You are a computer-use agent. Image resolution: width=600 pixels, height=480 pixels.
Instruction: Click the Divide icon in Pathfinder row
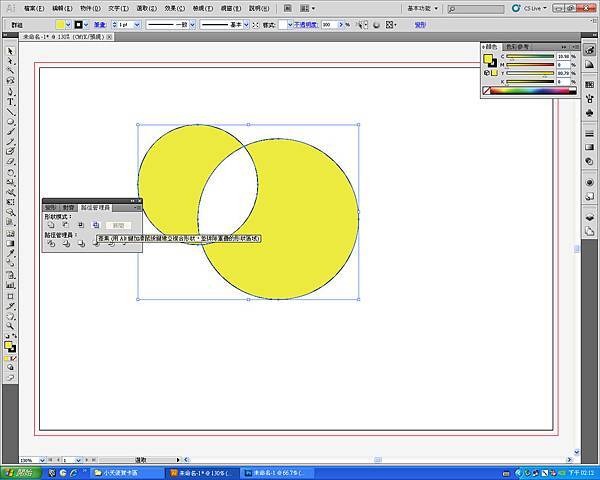tap(50, 243)
